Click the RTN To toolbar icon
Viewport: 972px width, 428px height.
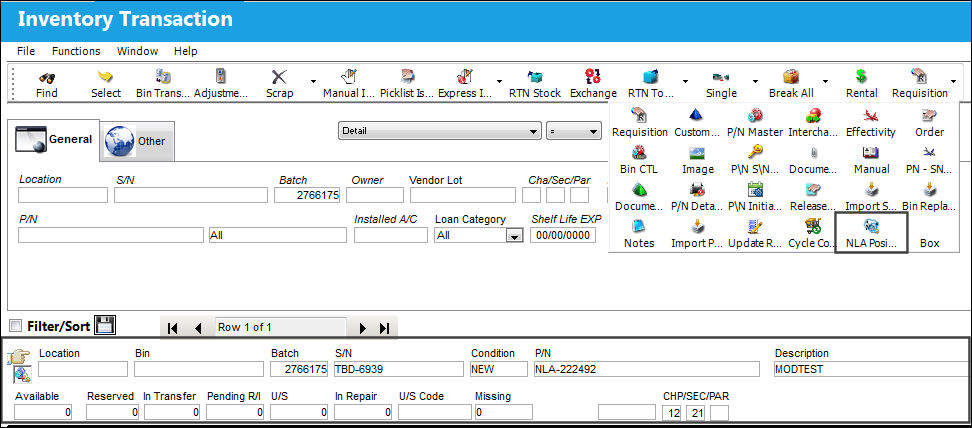pos(650,77)
